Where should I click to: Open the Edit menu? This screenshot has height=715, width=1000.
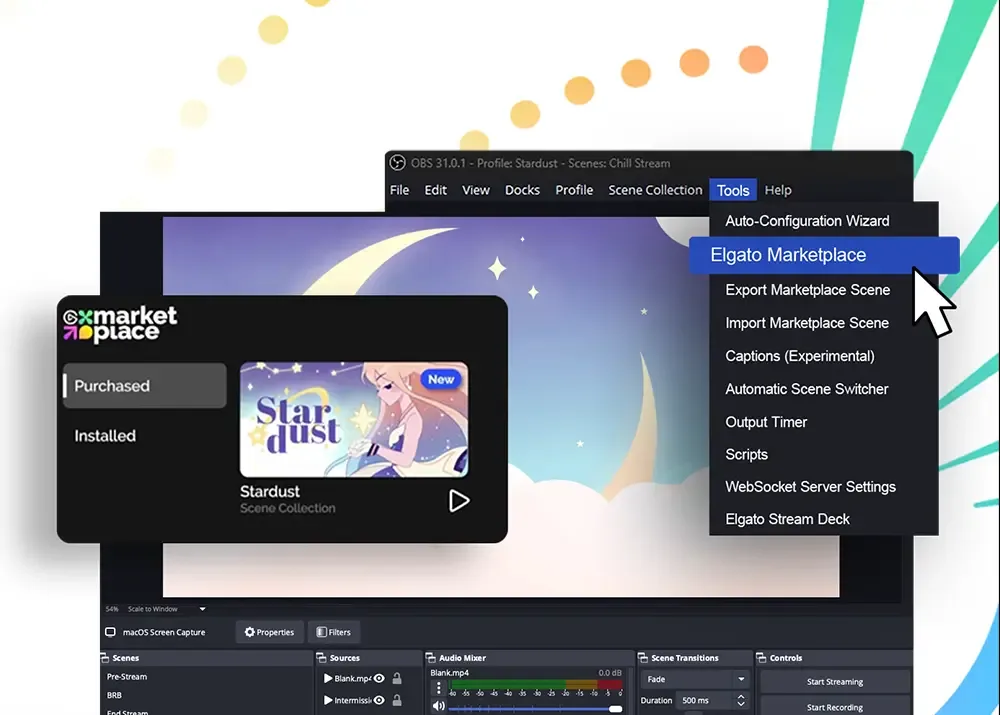coord(436,190)
